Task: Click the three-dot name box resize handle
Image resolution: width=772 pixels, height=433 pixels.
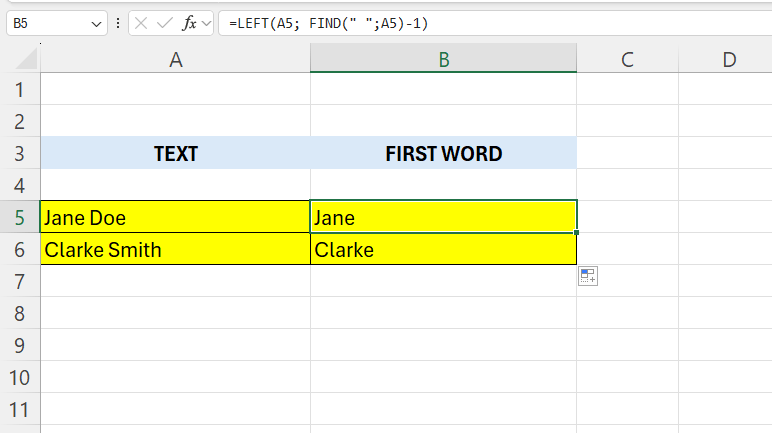Action: coord(119,22)
